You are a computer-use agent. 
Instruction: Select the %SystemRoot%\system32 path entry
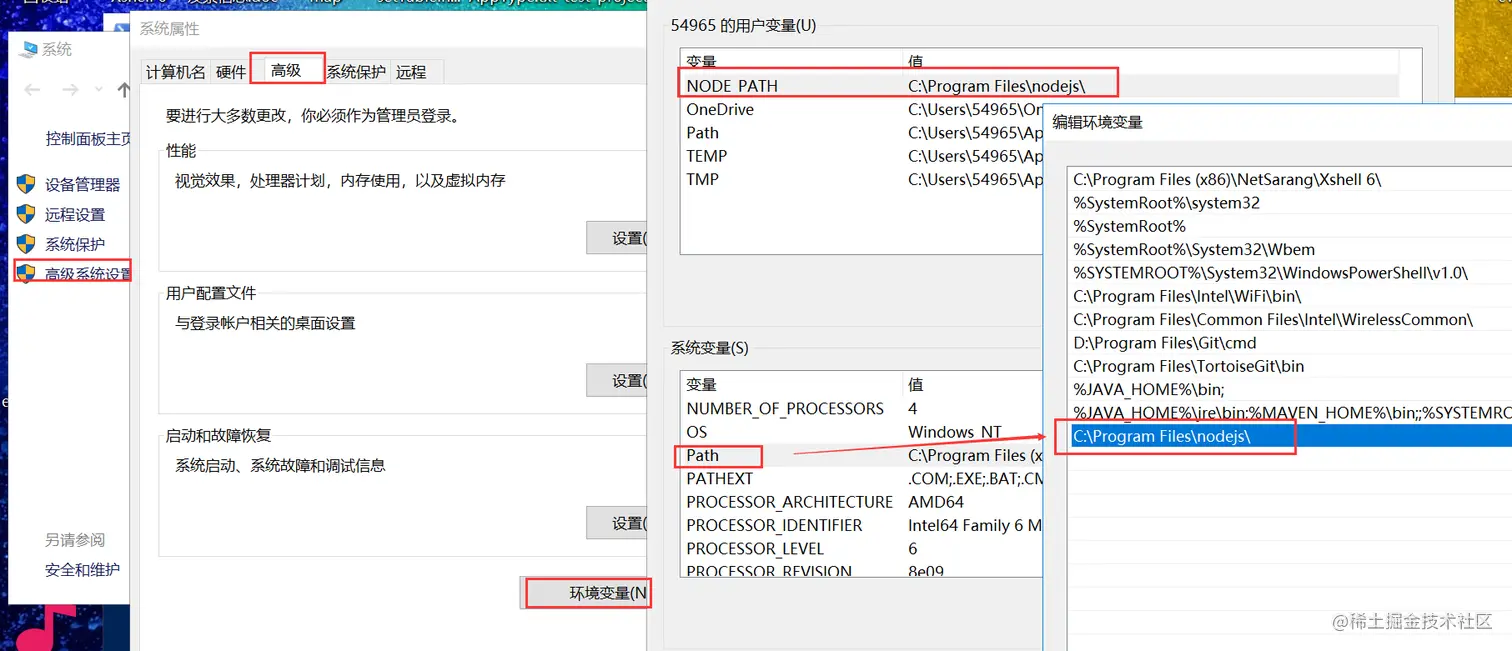tap(1289, 203)
